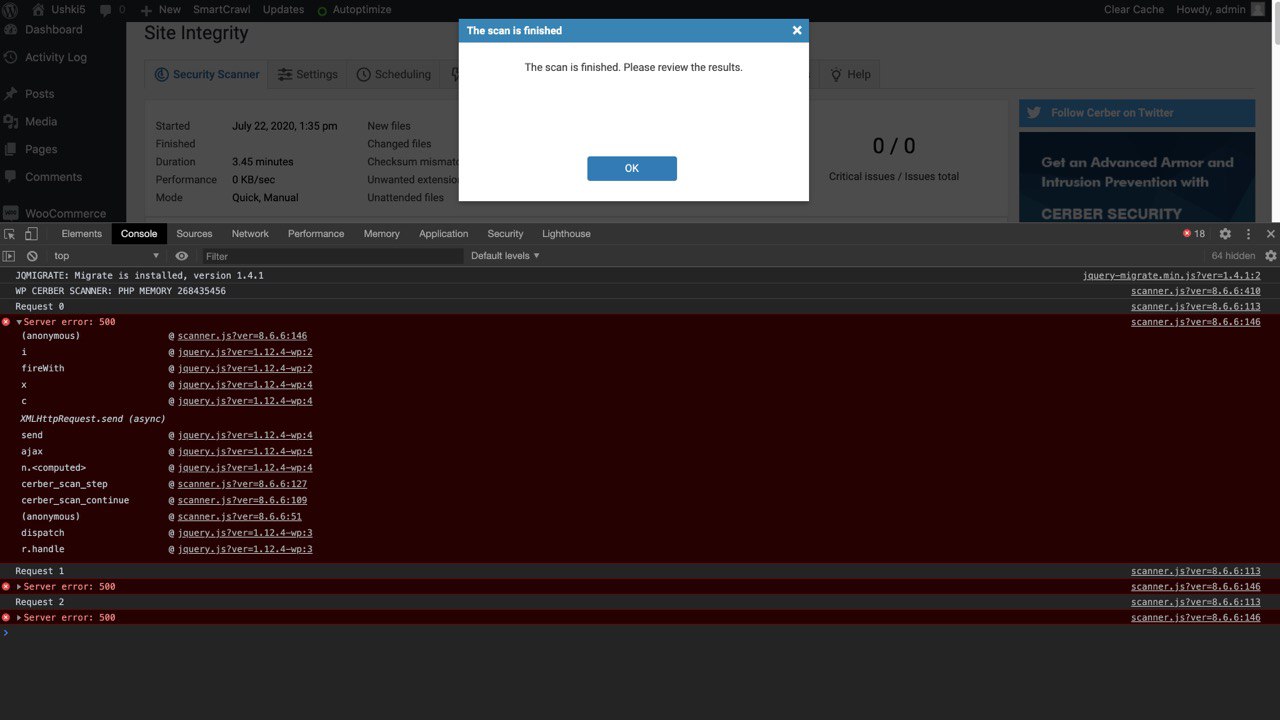
Task: Click the inspect element picker icon
Action: 9,234
